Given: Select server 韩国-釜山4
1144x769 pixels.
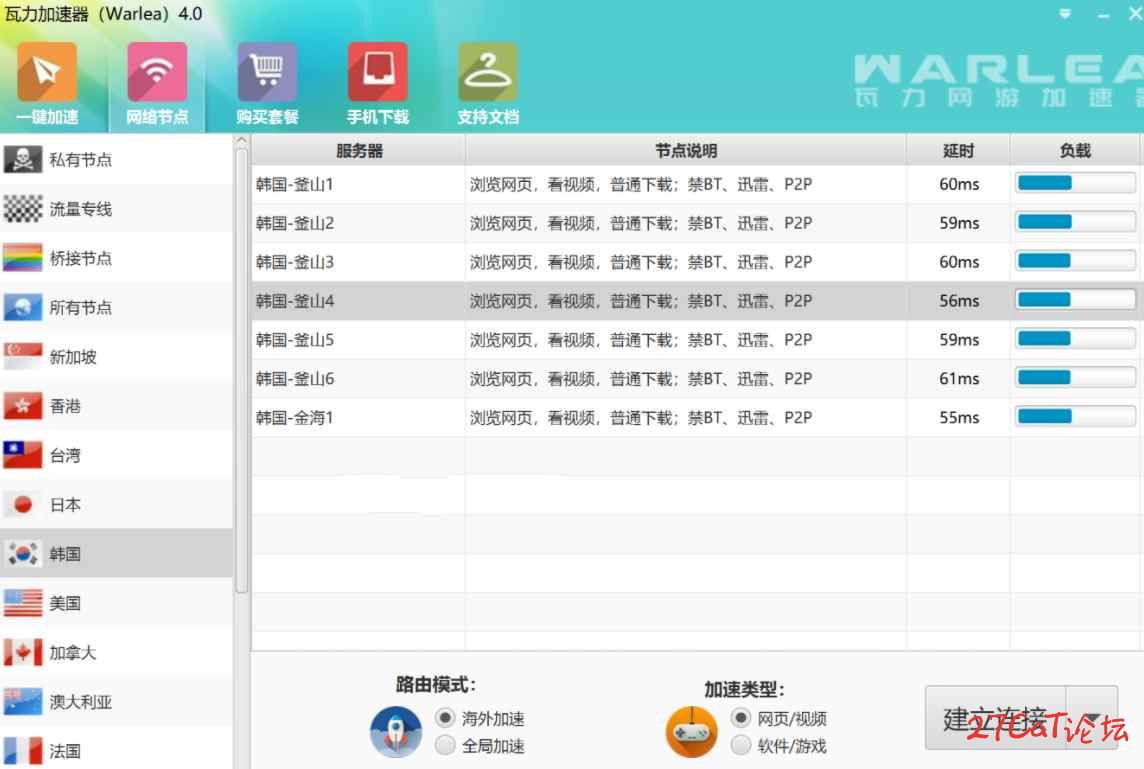Looking at the screenshot, I should pos(695,301).
